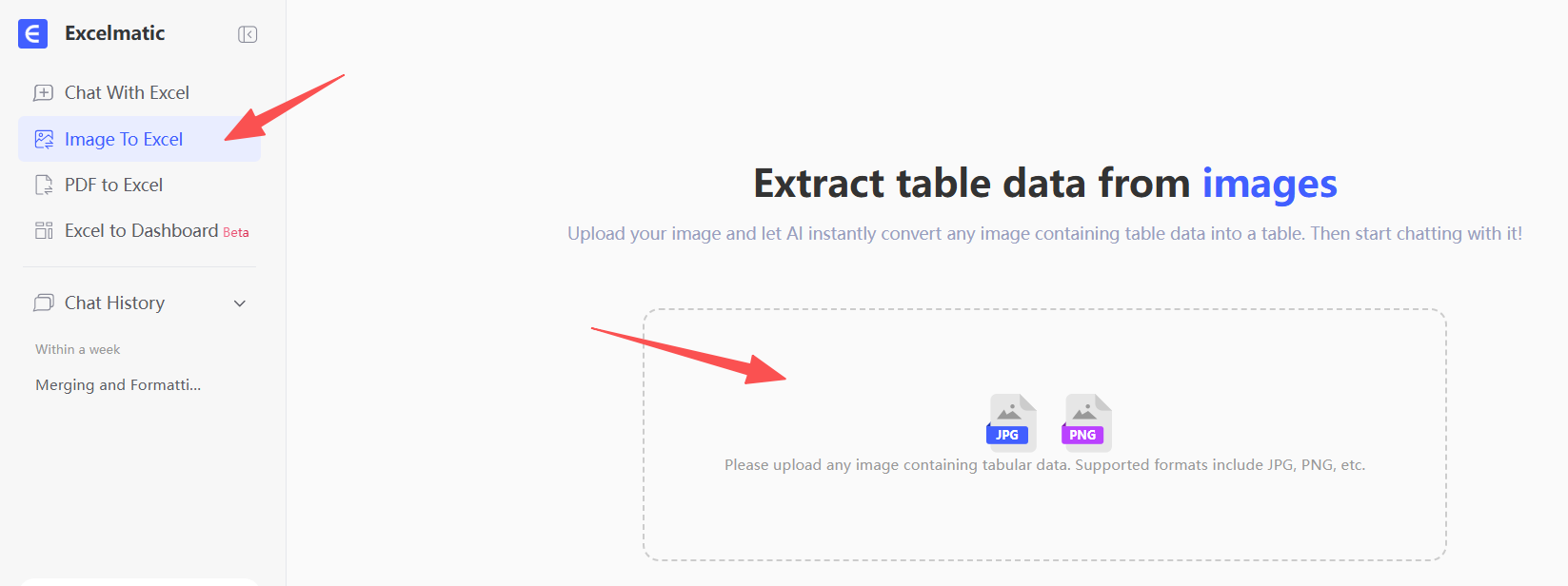Viewport: 1568px width, 586px height.
Task: Click the Beta badge
Action: point(236,233)
